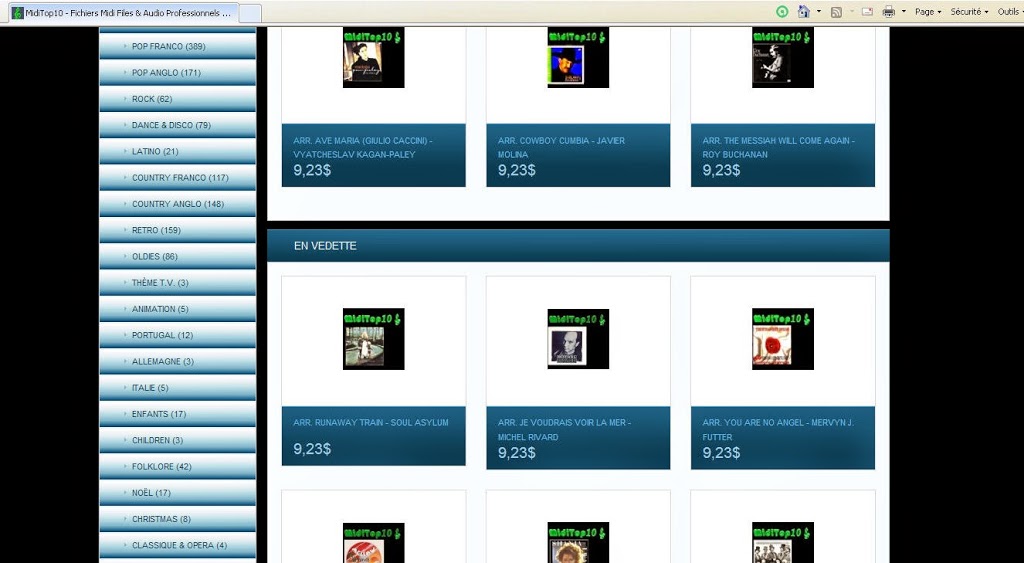Open the Print options dropdown arrow
The height and width of the screenshot is (563, 1024).
tap(904, 11)
